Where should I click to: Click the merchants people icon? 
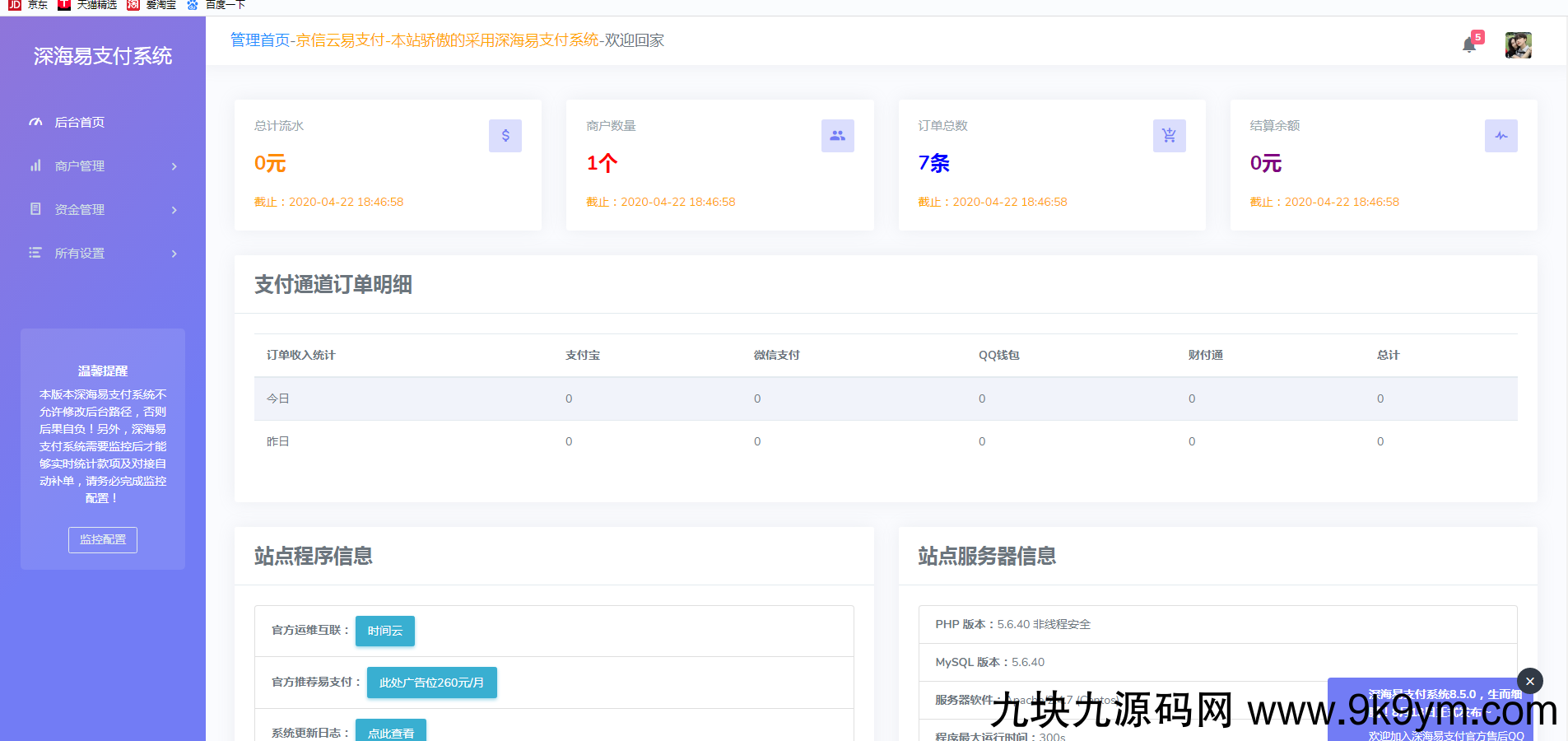837,136
